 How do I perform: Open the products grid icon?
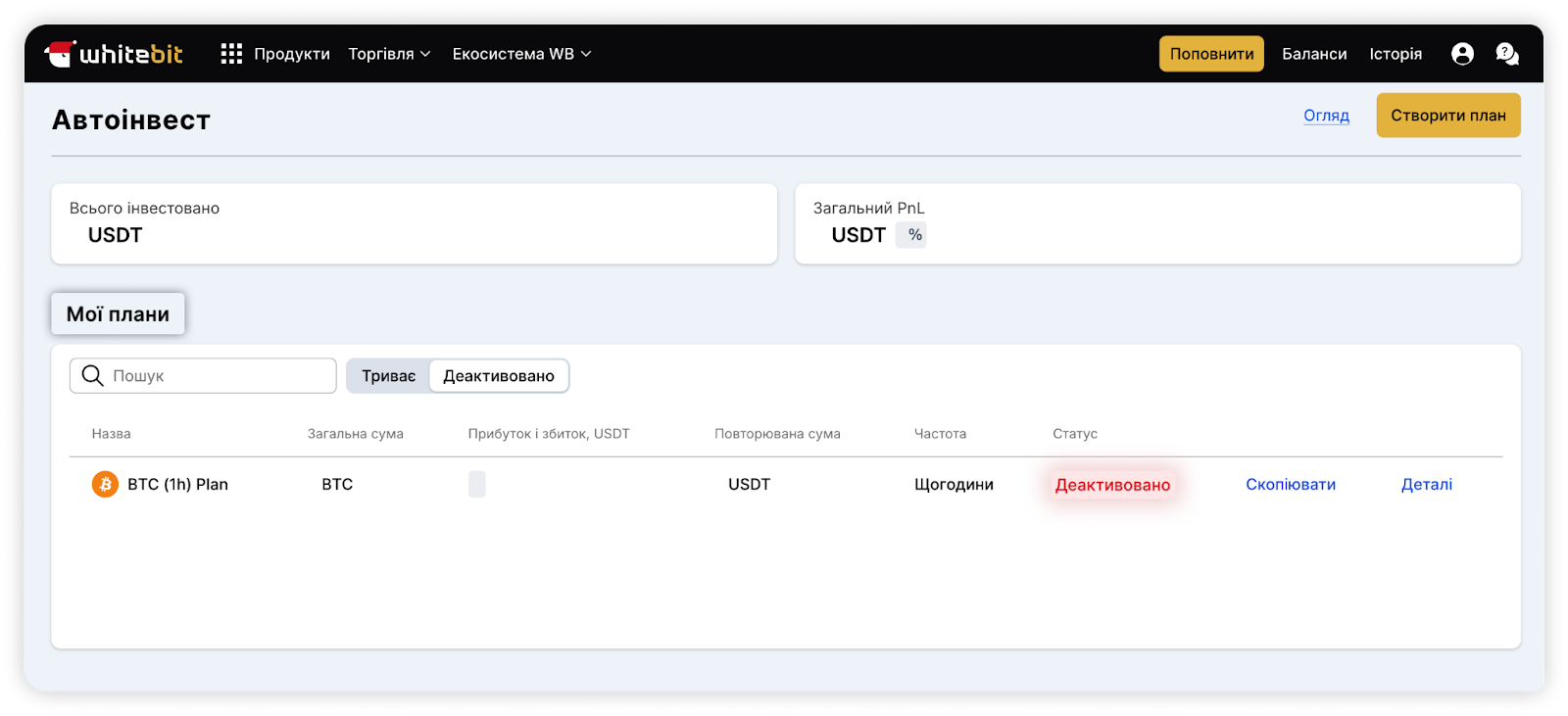231,54
